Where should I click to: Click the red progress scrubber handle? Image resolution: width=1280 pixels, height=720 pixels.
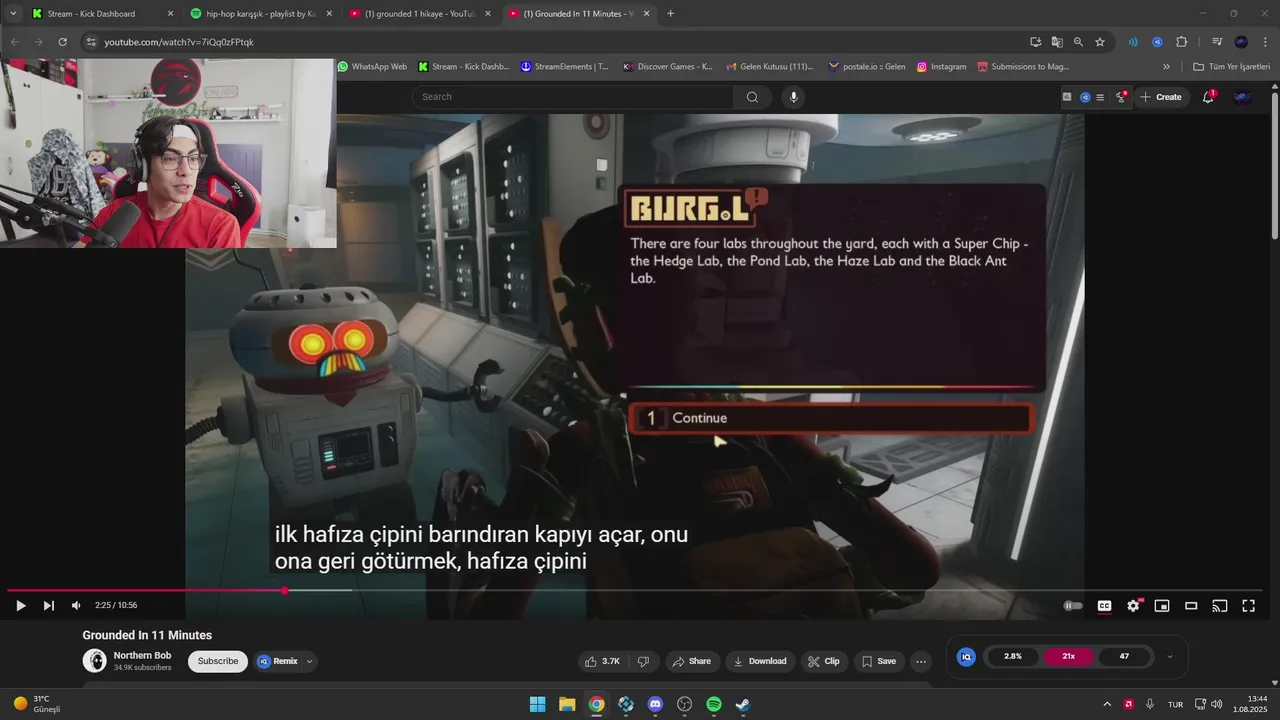point(285,591)
